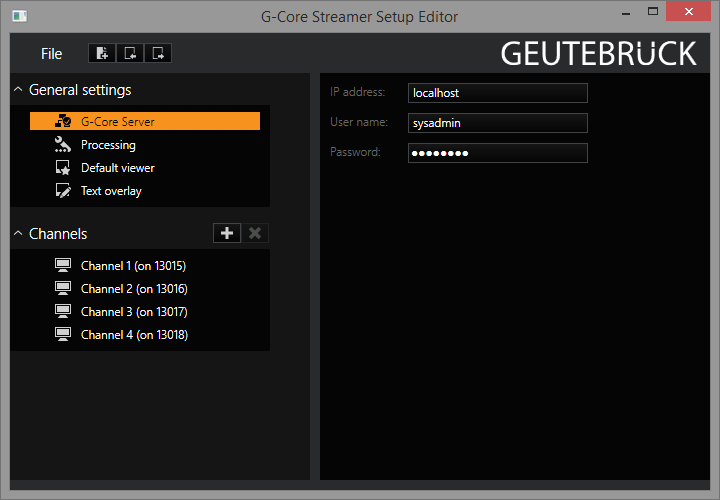720x500 pixels.
Task: Select Channel 1 (on 13015)
Action: coord(133,266)
